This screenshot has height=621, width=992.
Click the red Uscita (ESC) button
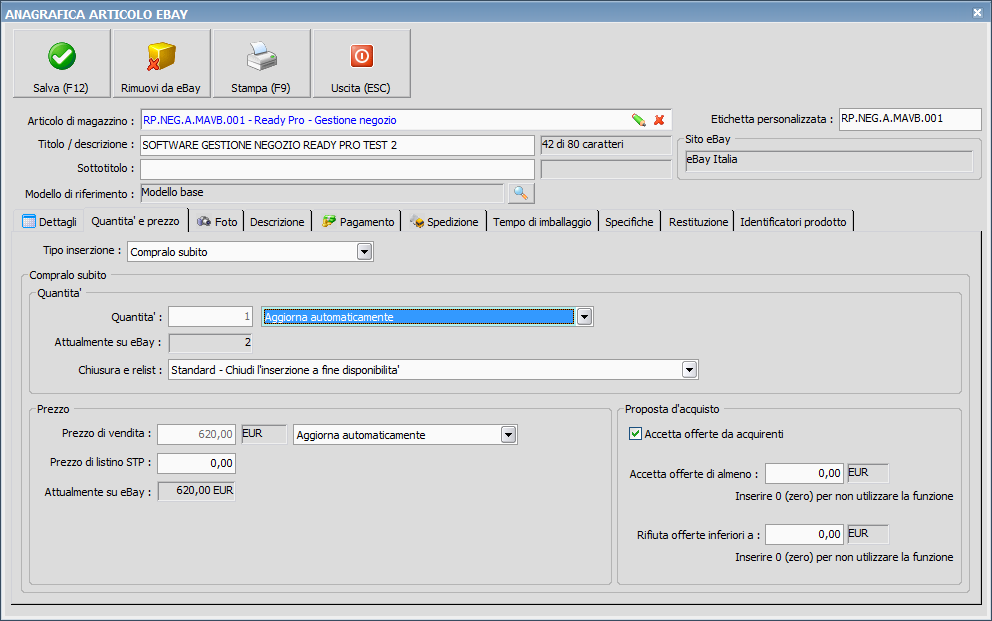(361, 63)
